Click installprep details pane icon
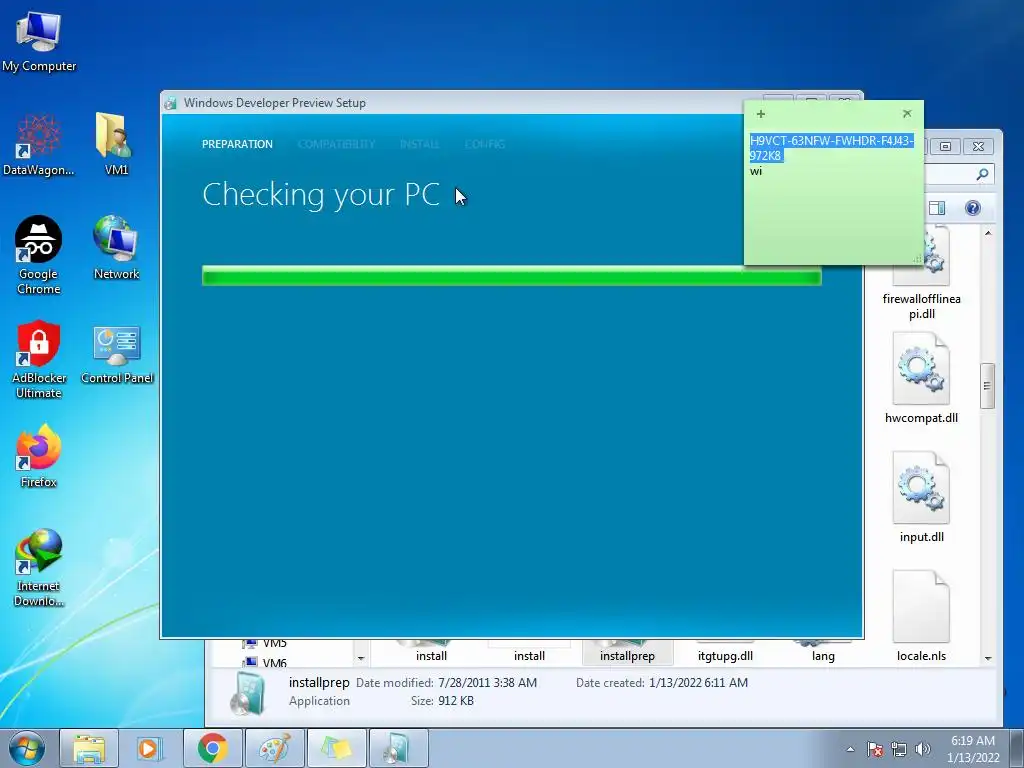 click(248, 694)
